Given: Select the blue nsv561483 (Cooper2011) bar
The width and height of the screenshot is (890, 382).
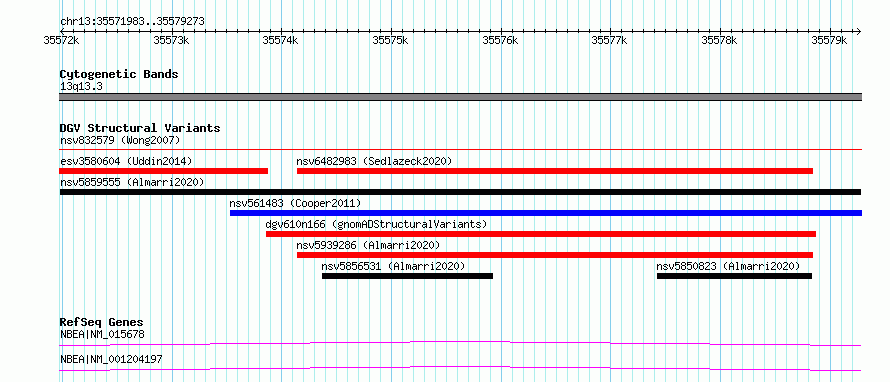Looking at the screenshot, I should (x=546, y=213).
